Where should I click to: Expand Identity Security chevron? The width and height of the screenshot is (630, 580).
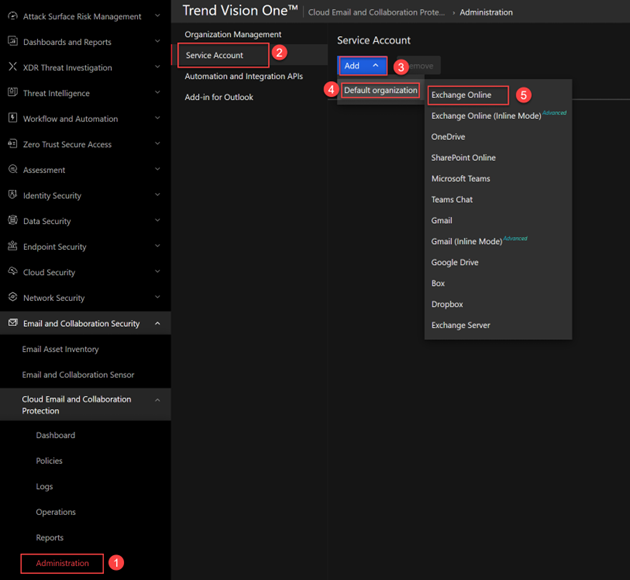[158, 195]
